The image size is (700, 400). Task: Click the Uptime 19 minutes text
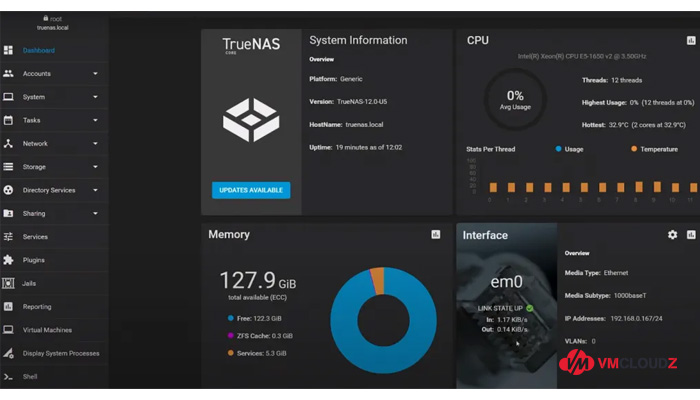(356, 147)
